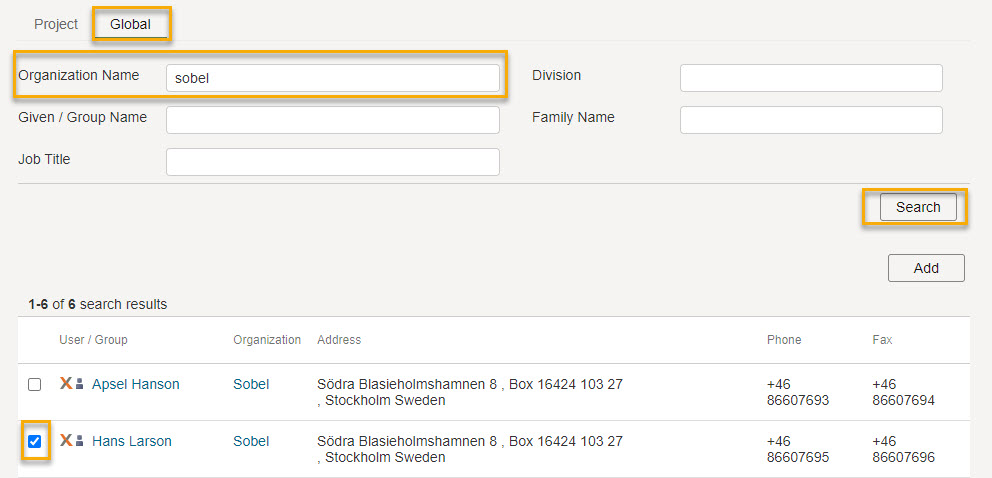Image resolution: width=992 pixels, height=478 pixels.
Task: Open Sobel organization link in Hans Larson row
Action: point(251,441)
